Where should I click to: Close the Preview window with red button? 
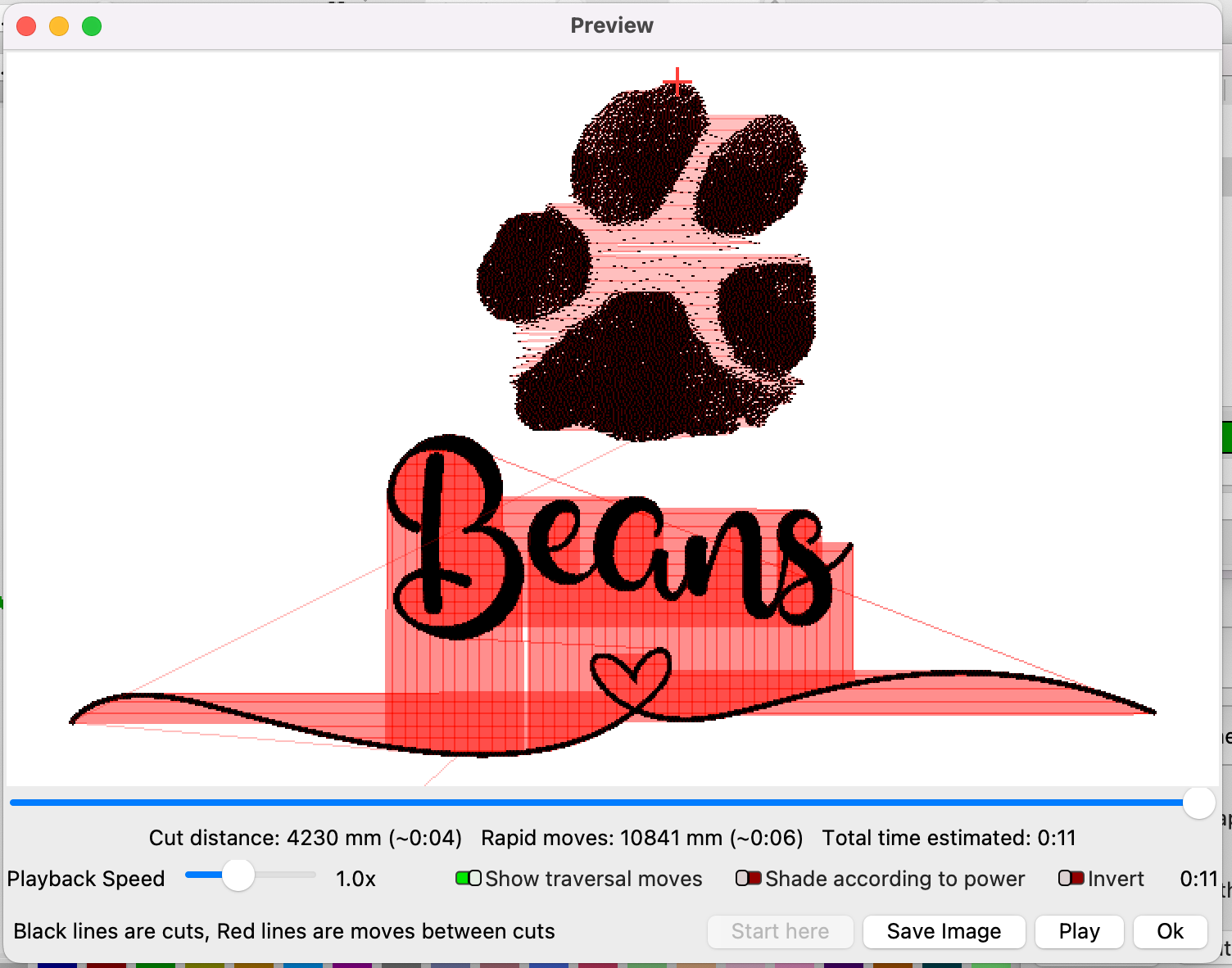click(x=26, y=26)
